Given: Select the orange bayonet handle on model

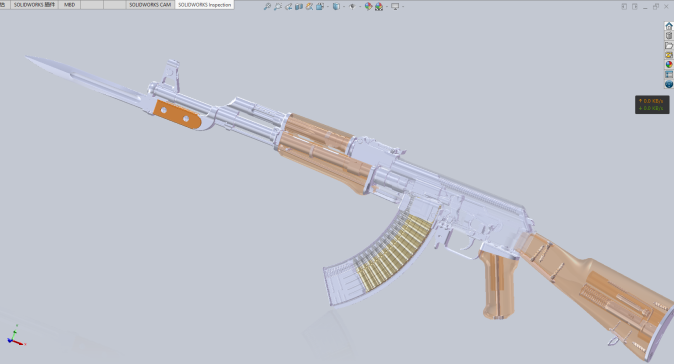Looking at the screenshot, I should point(177,114).
